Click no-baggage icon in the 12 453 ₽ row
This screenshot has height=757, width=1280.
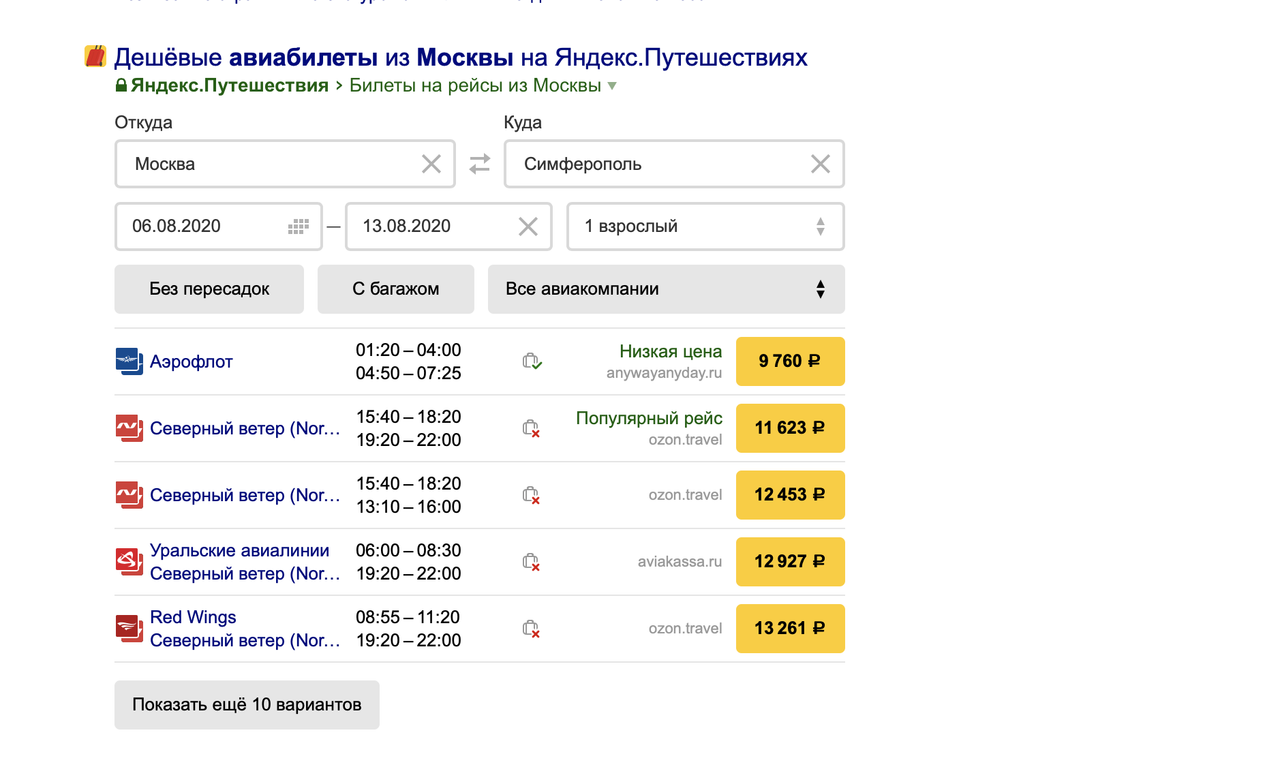click(x=532, y=495)
